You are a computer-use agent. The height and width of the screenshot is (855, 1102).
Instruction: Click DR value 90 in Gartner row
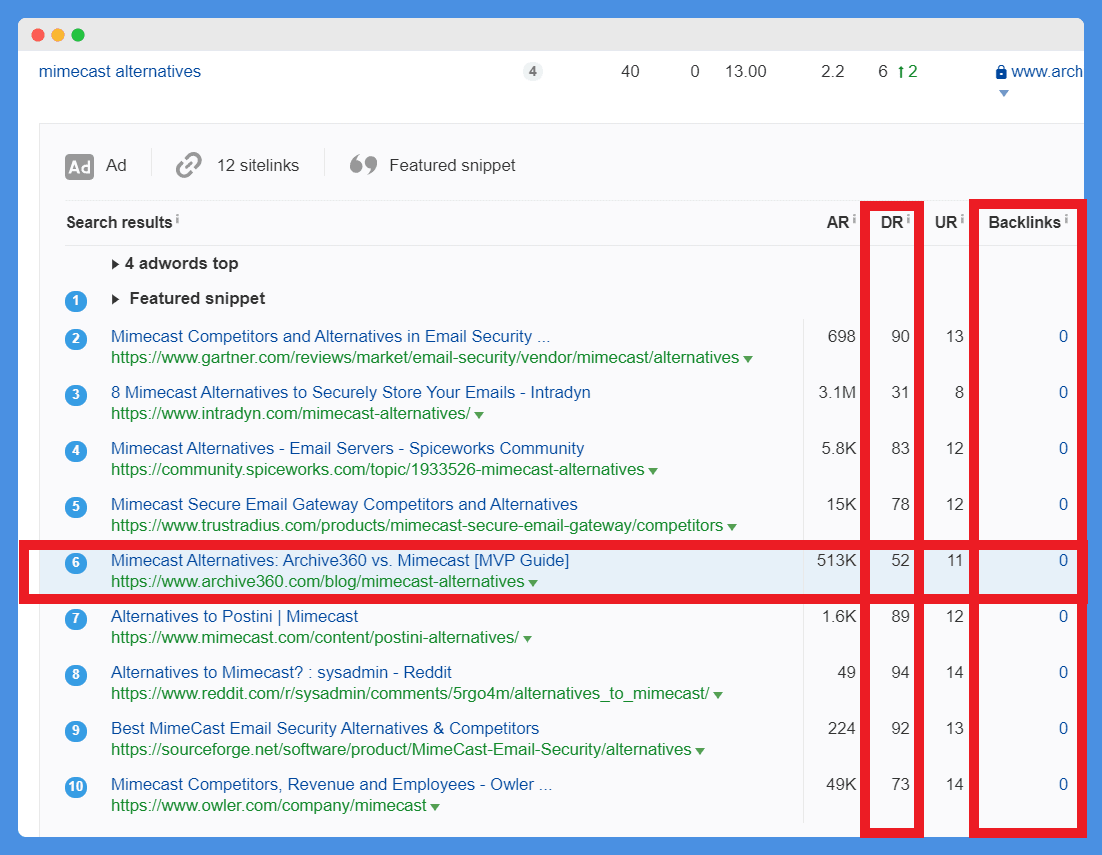point(900,337)
